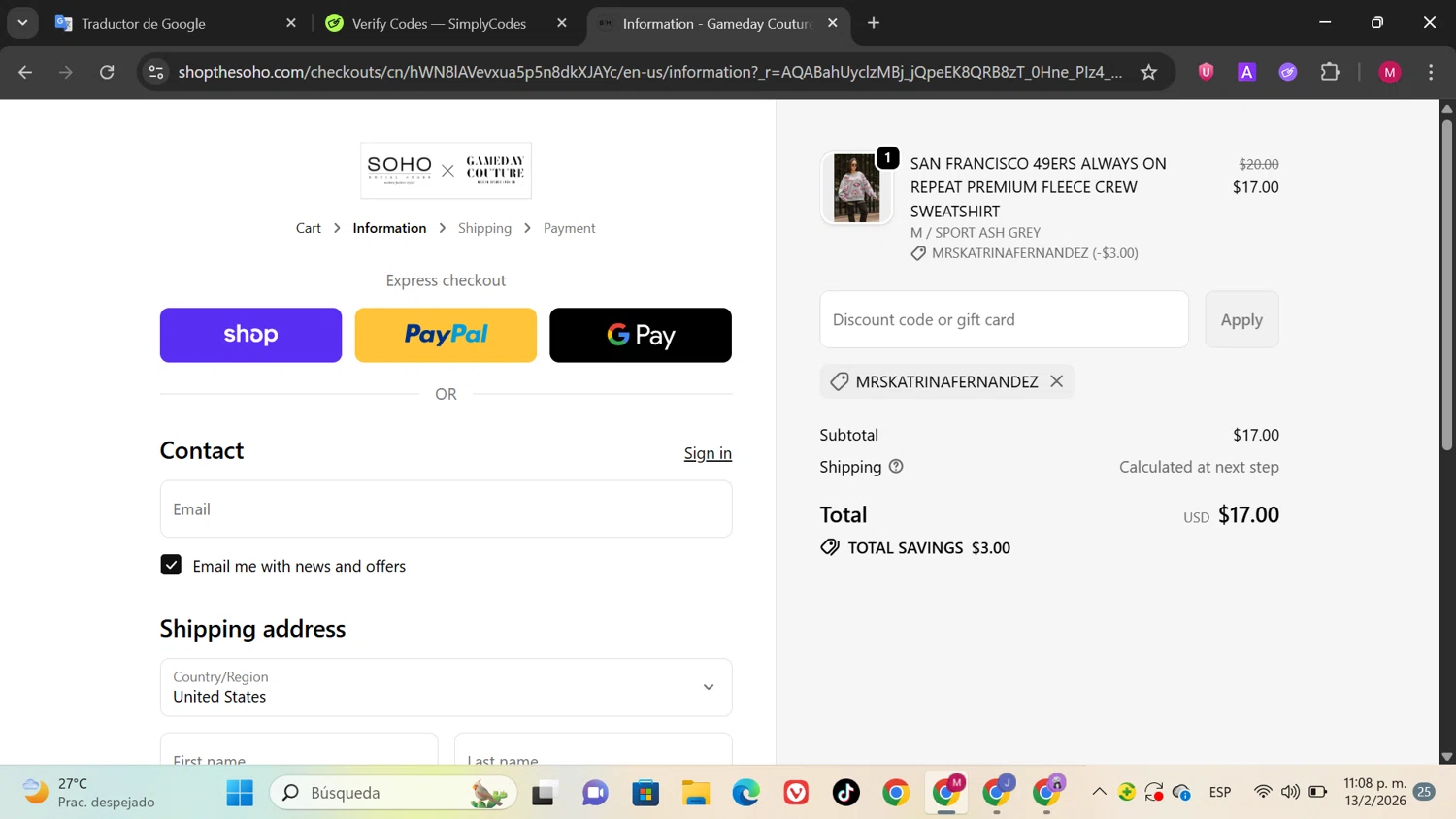Click the $17.00 total amount
Image resolution: width=1456 pixels, height=819 pixels.
[1248, 514]
